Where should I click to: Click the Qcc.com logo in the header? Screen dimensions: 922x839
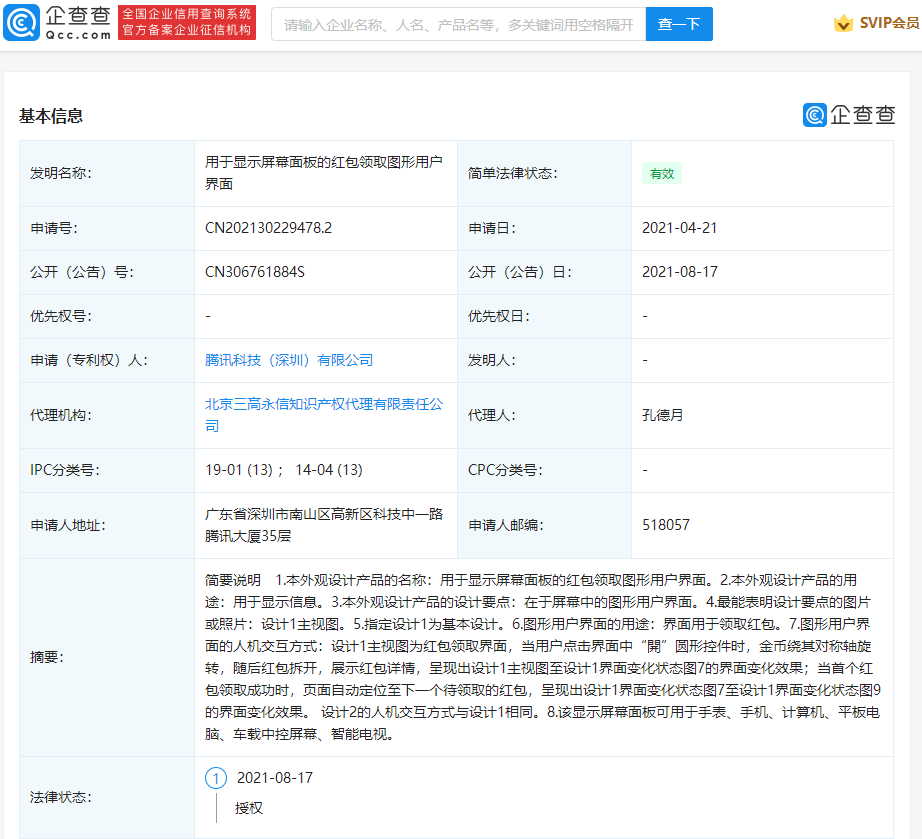(x=57, y=23)
